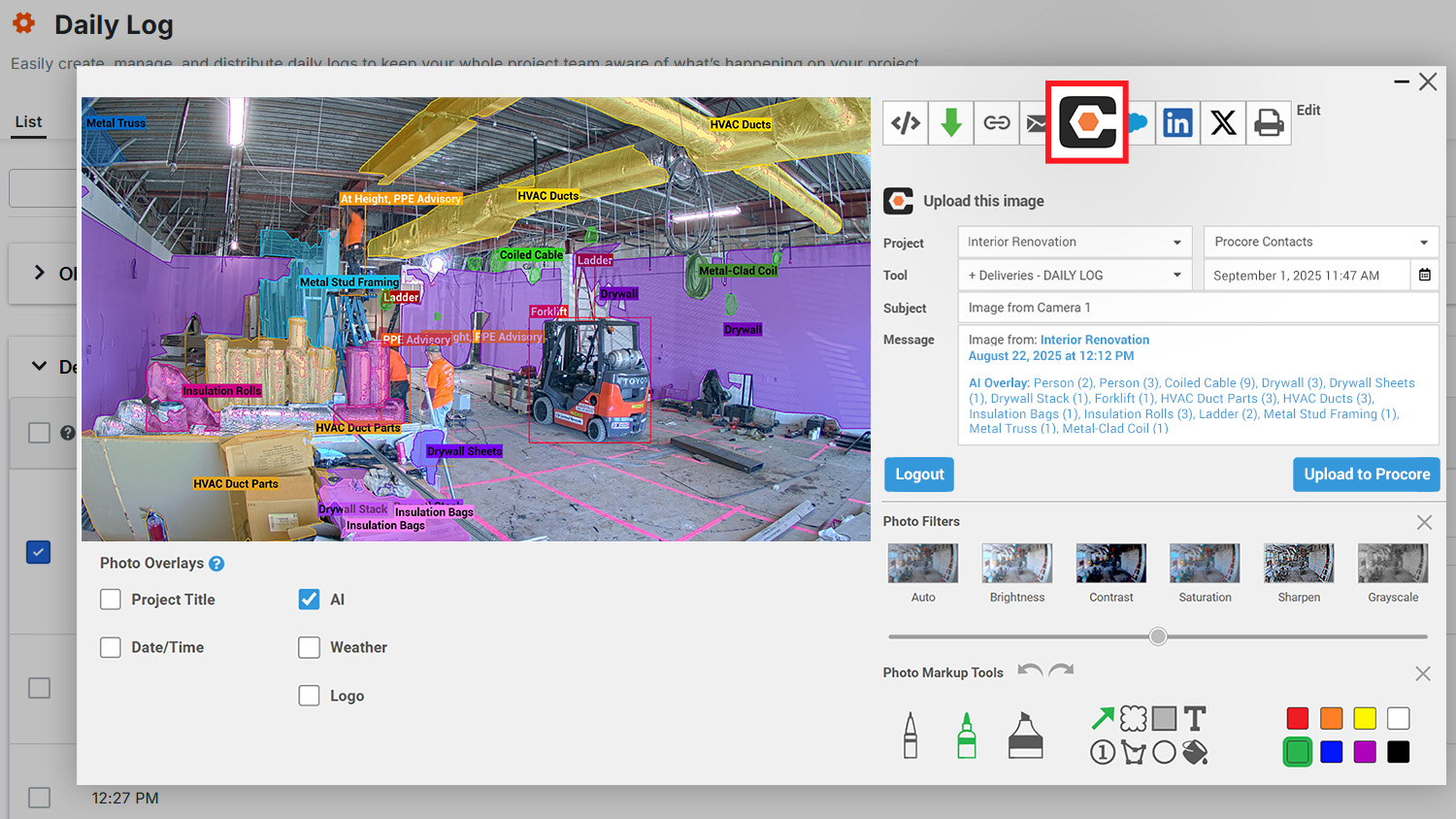Apply the Grayscale photo filter thumbnail
Image resolution: width=1456 pixels, height=819 pixels.
point(1393,564)
